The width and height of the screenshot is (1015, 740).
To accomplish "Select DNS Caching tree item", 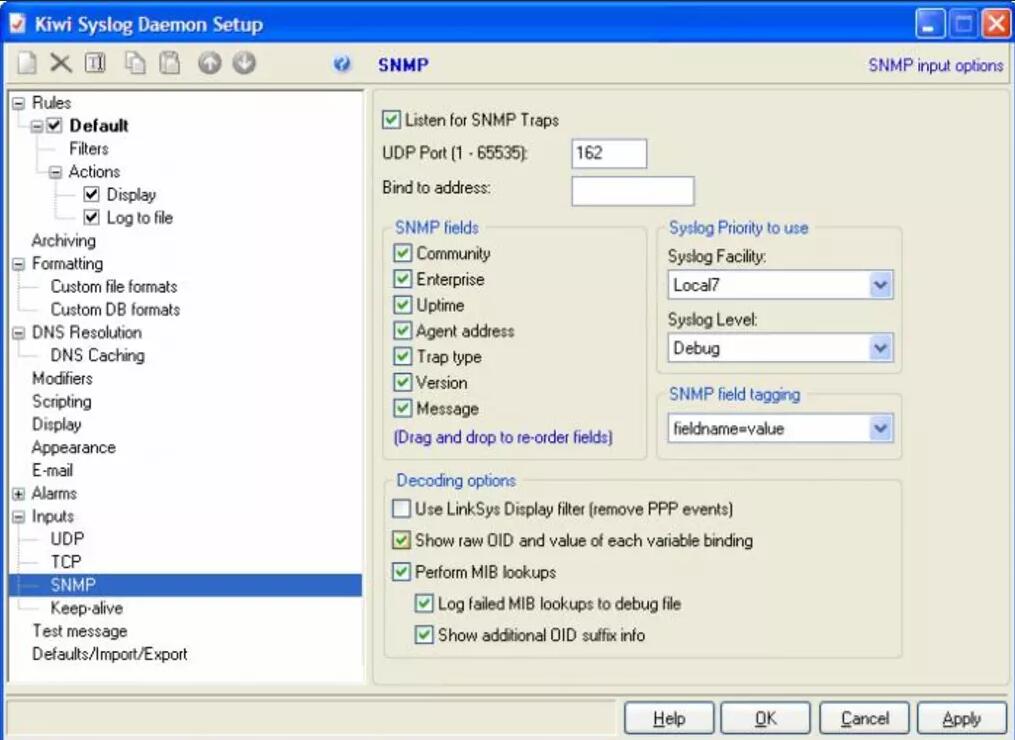I will pos(98,355).
